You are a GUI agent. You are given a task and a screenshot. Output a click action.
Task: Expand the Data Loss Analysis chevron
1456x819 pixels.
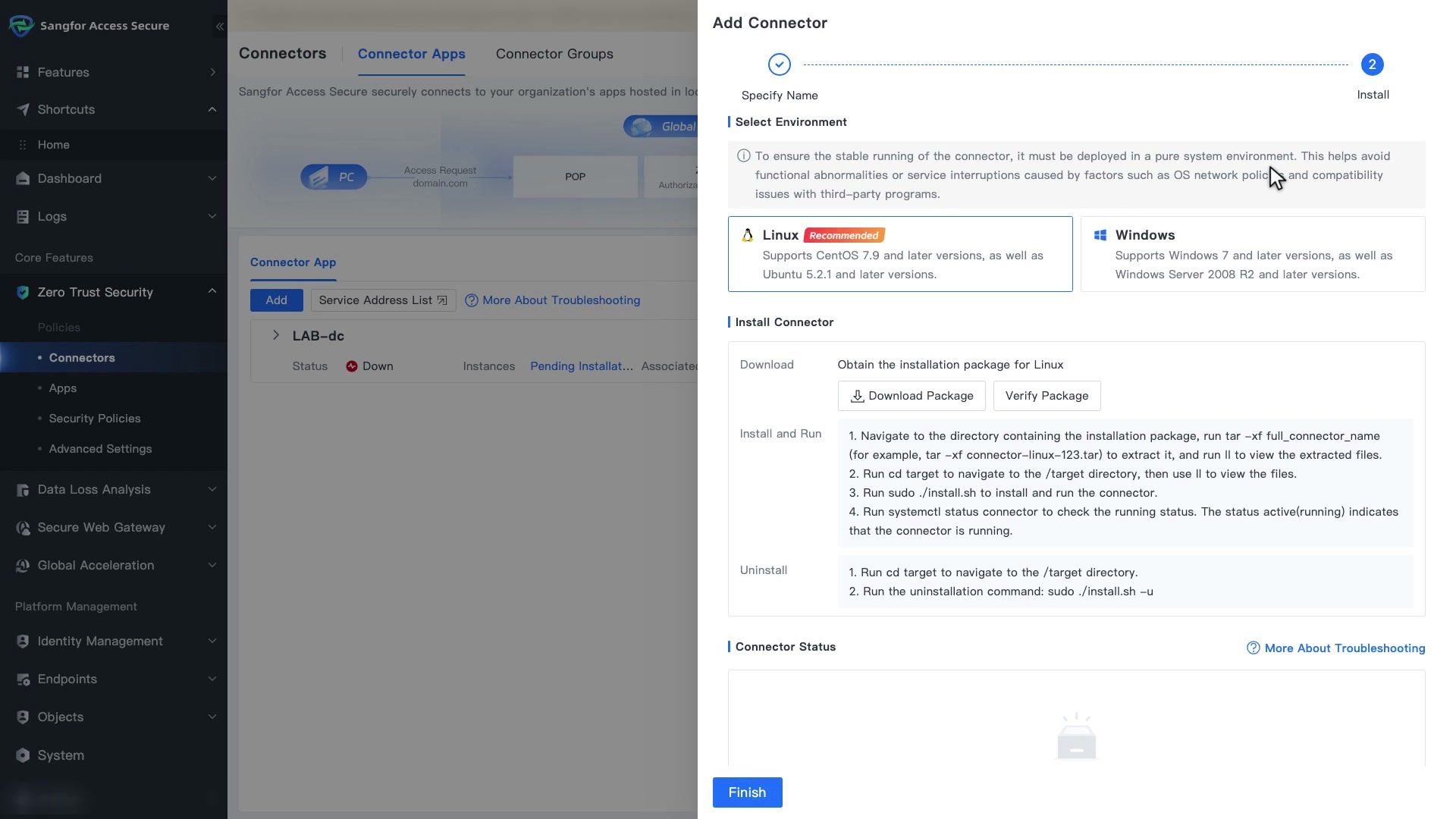pos(212,490)
